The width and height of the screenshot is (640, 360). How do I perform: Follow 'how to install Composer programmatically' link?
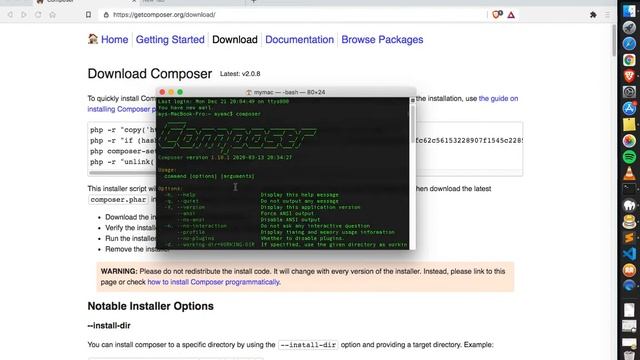point(213,282)
